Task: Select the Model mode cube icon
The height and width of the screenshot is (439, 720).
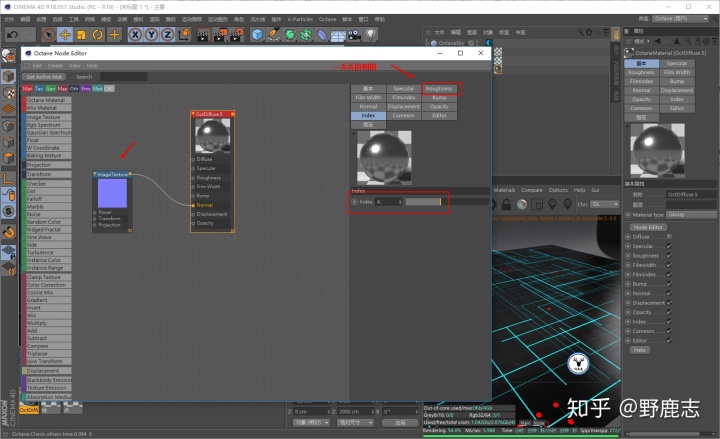Action: (9, 76)
